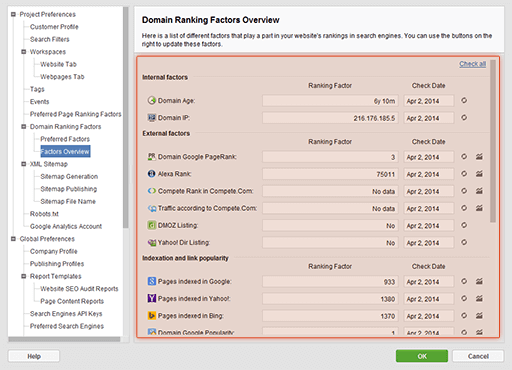Refresh Pages indexed in Yahoo!
The image size is (512, 370).
pyautogui.click(x=464, y=298)
